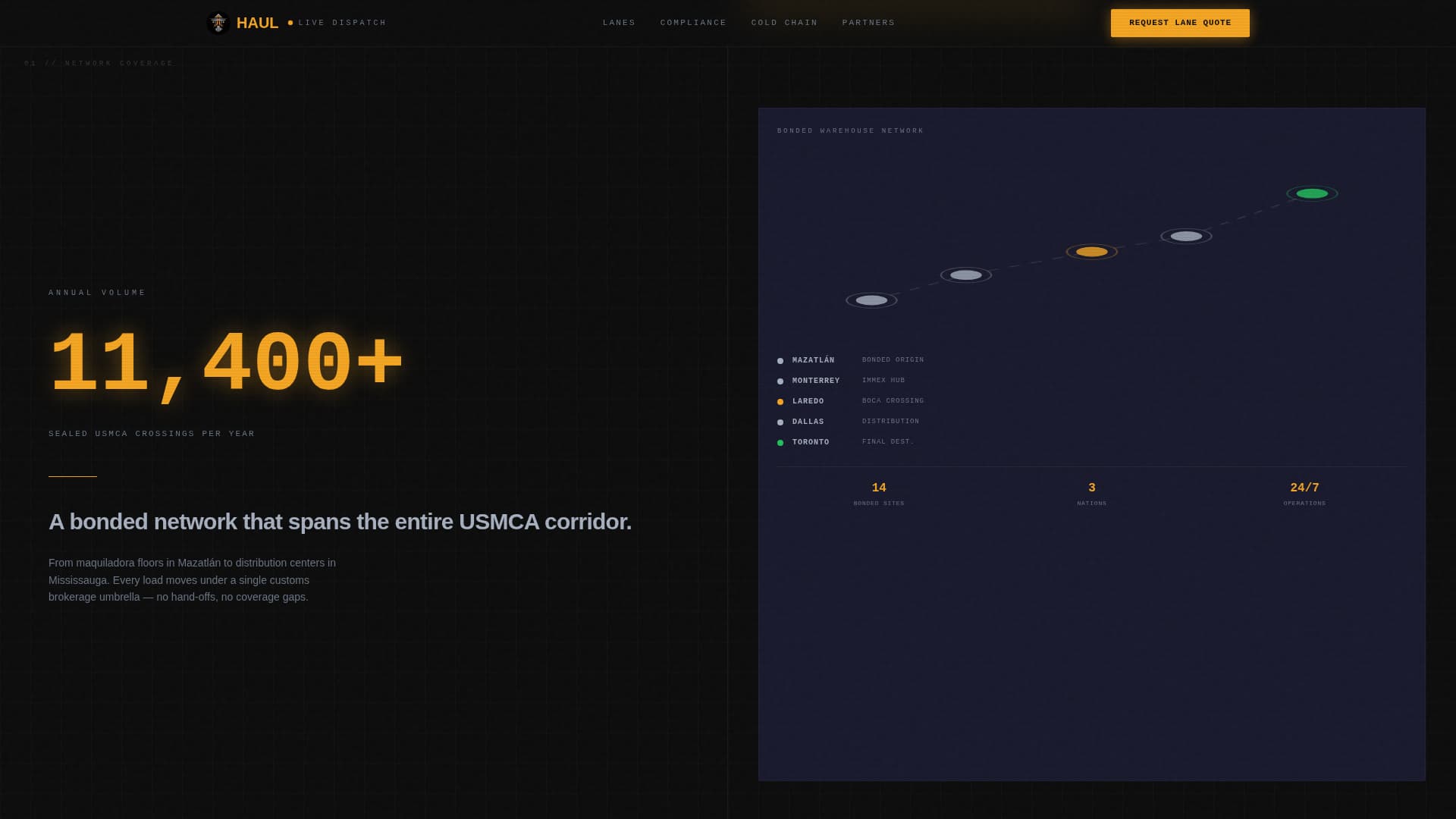Click Sealed USMCA Crossings Per Year caption

[152, 434]
